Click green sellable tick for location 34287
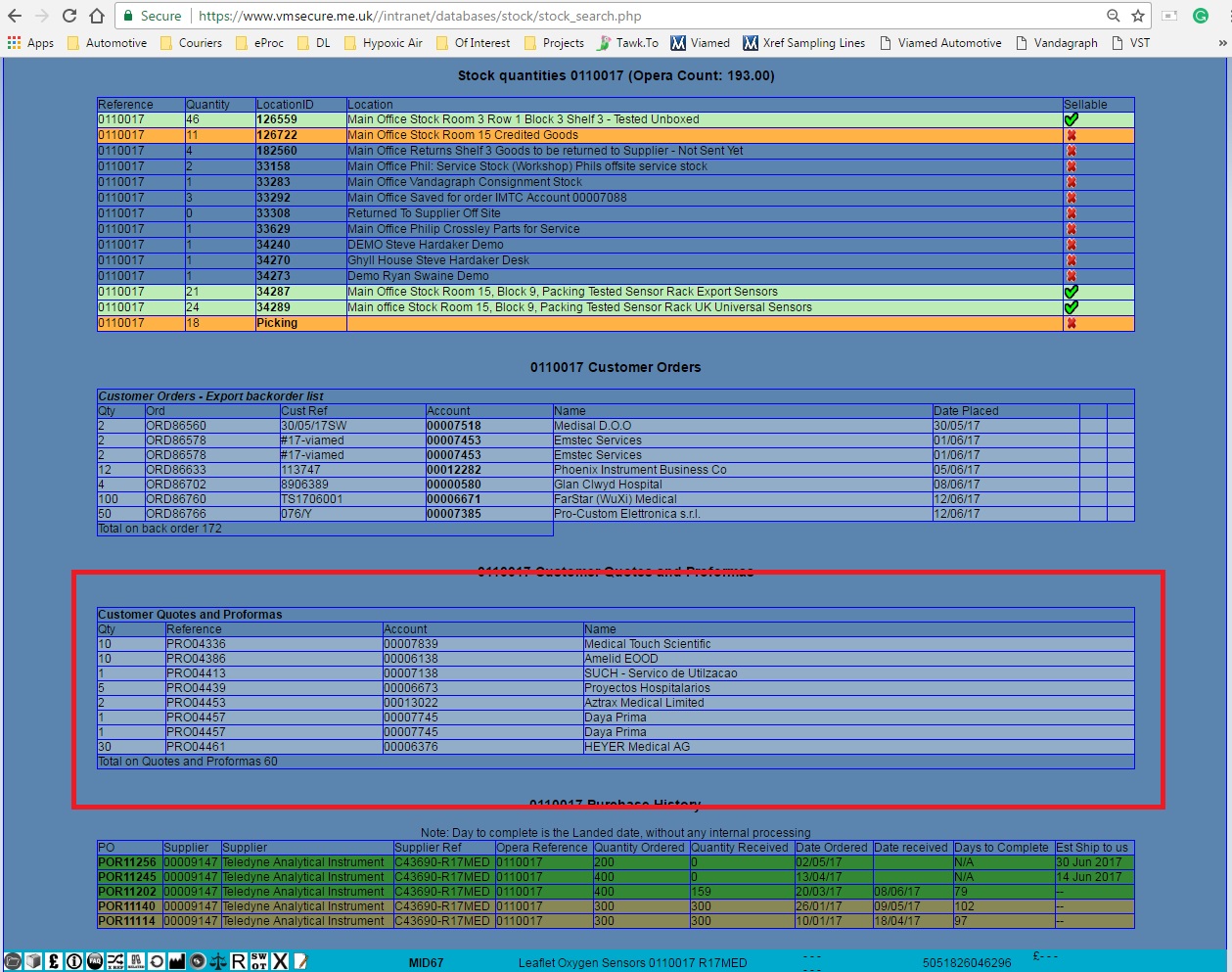1232x972 pixels. [x=1071, y=292]
